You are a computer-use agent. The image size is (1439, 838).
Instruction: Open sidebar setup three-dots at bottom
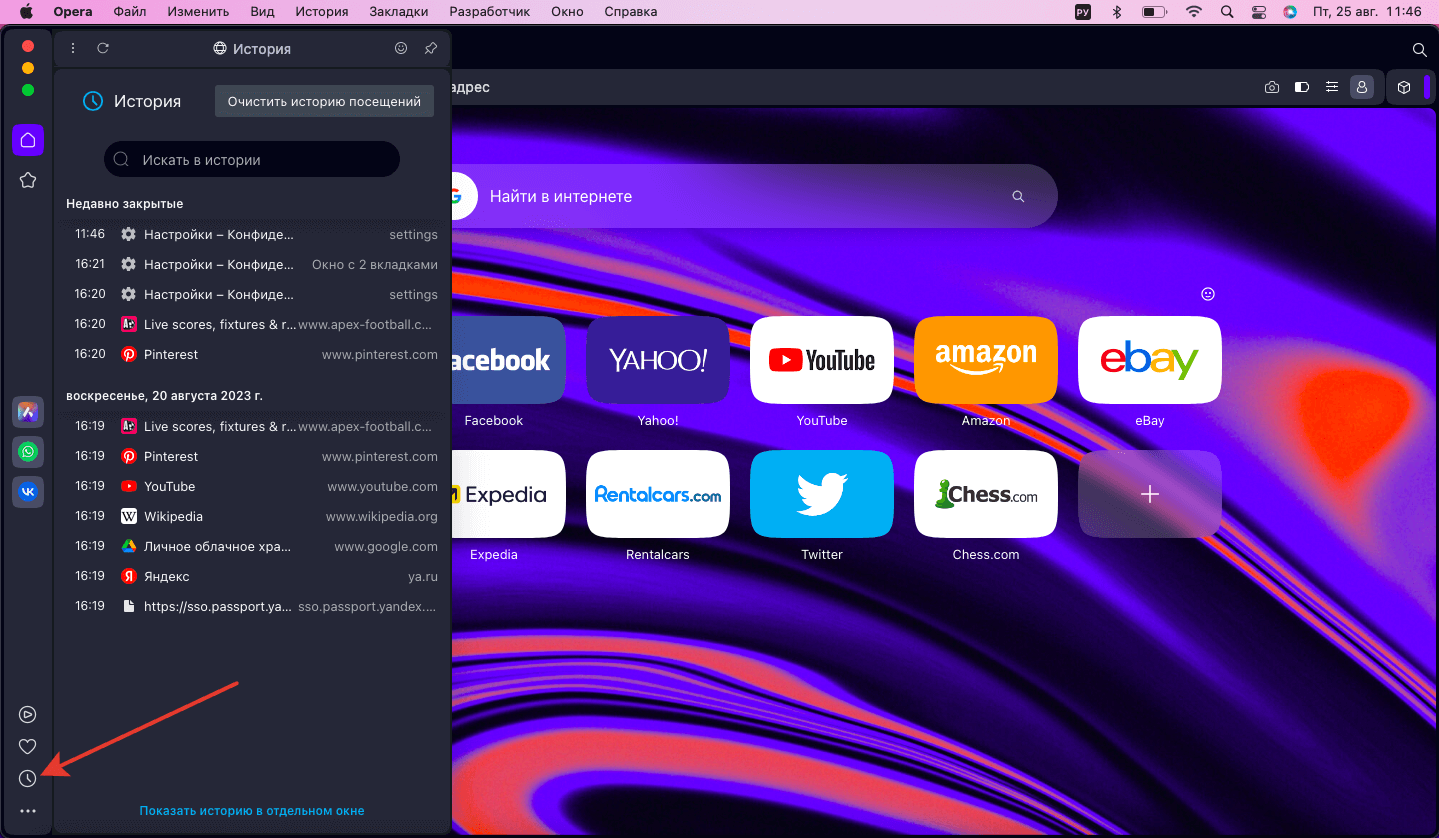pos(28,811)
